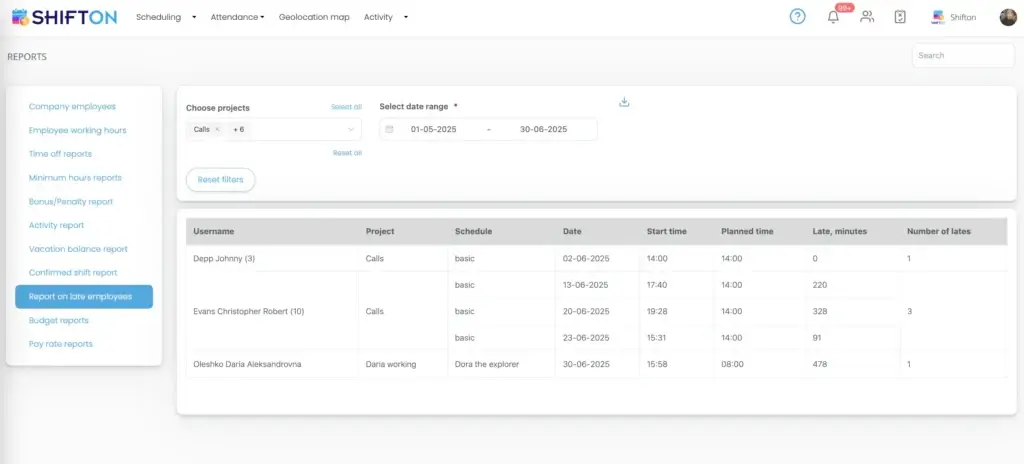Open the help question mark icon
This screenshot has width=1024, height=464.
point(797,17)
